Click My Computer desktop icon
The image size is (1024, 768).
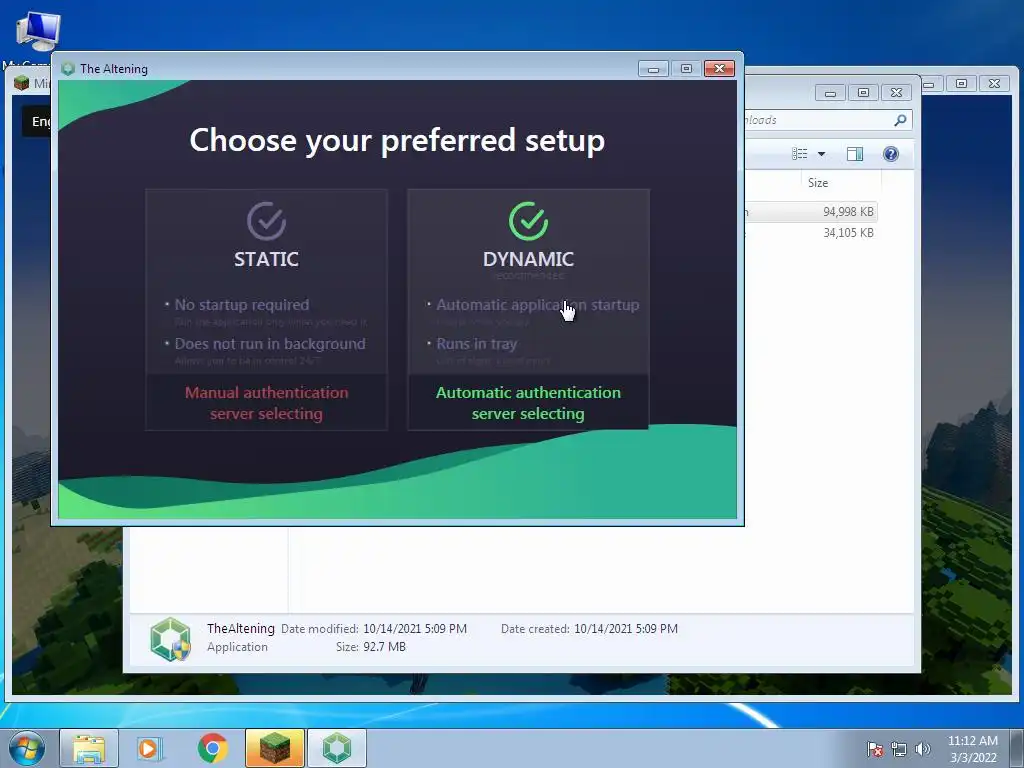pyautogui.click(x=38, y=31)
